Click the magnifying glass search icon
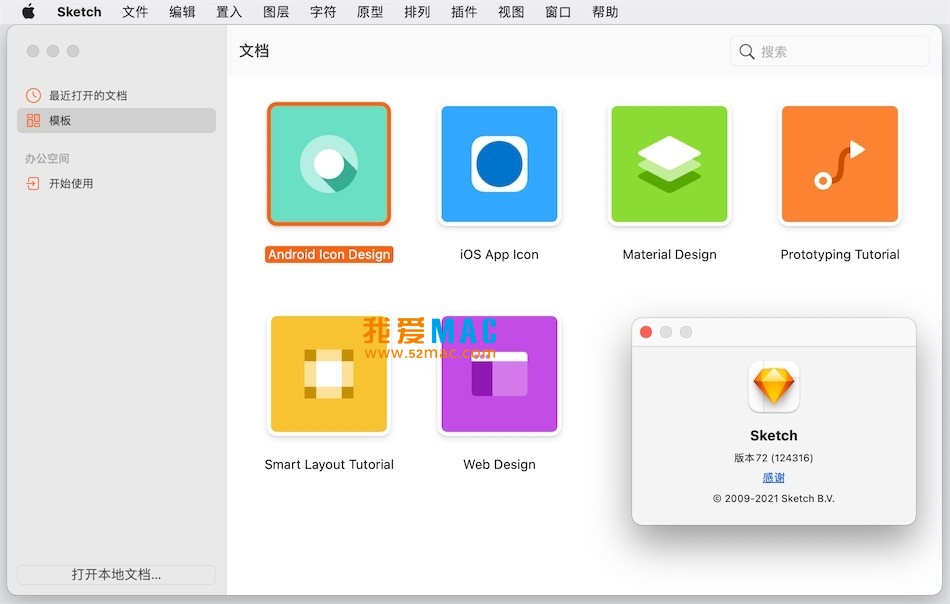 (747, 51)
